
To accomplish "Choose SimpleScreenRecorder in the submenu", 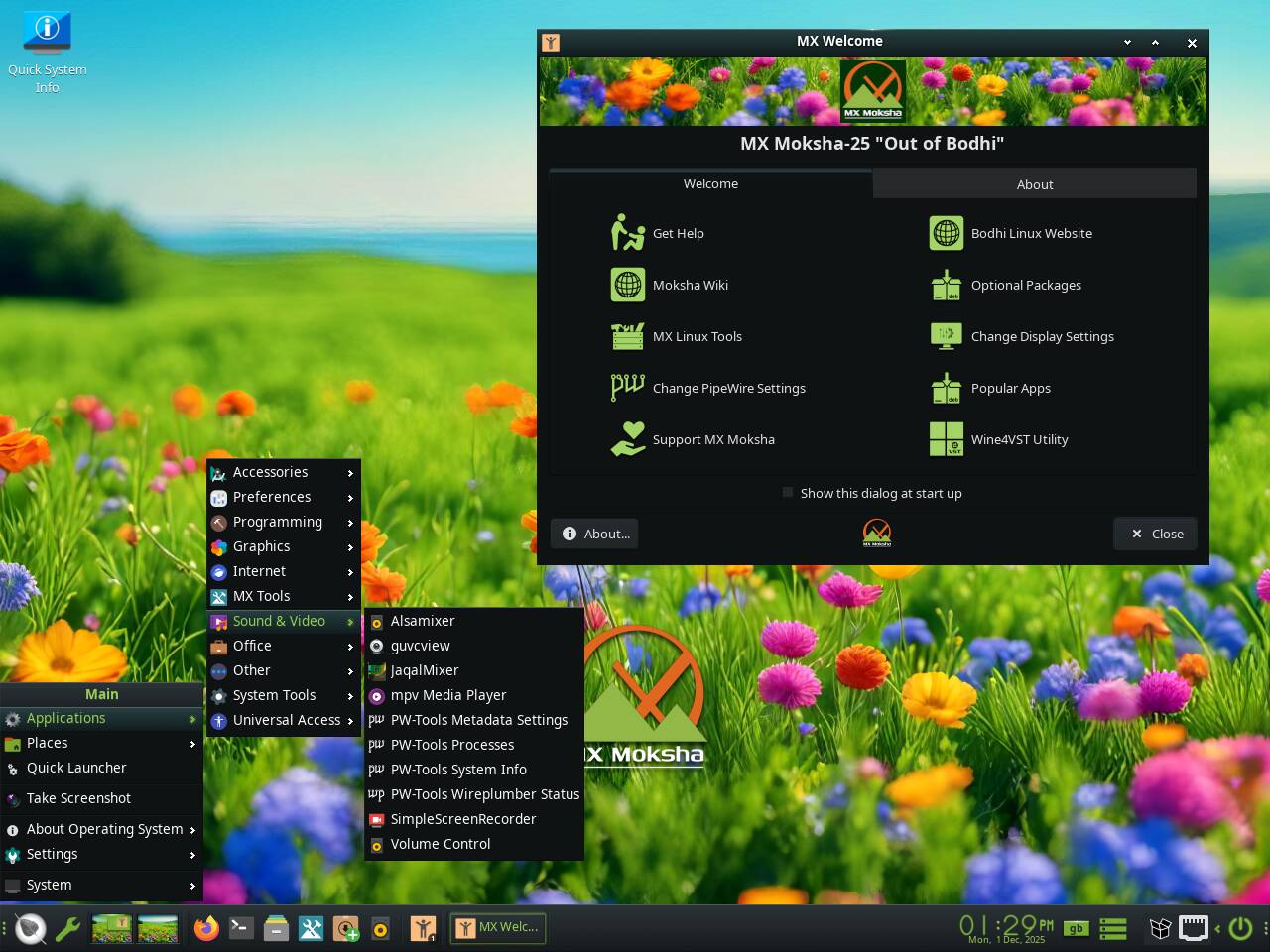I will (x=462, y=819).
